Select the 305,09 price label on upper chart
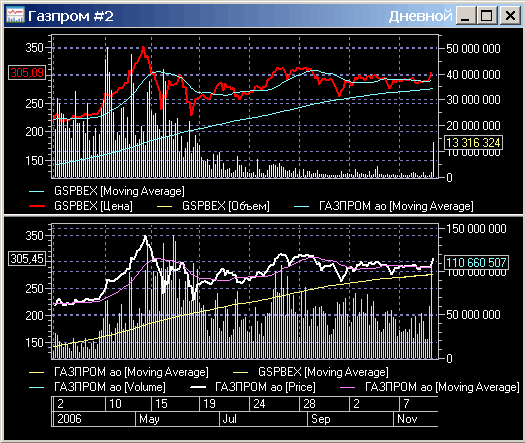The height and width of the screenshot is (443, 525). pos(27,73)
